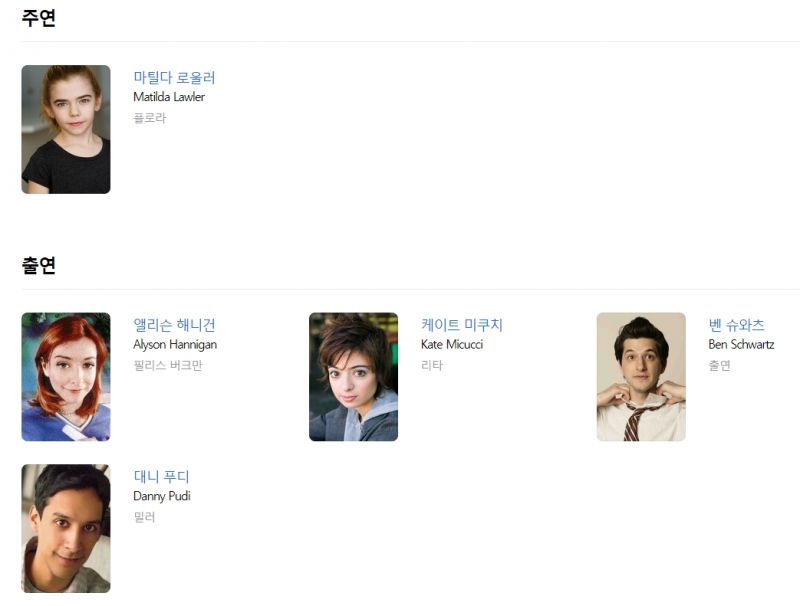Click the 마틸다 로울러 name link
Screen dimensions: 800x606
coord(174,78)
